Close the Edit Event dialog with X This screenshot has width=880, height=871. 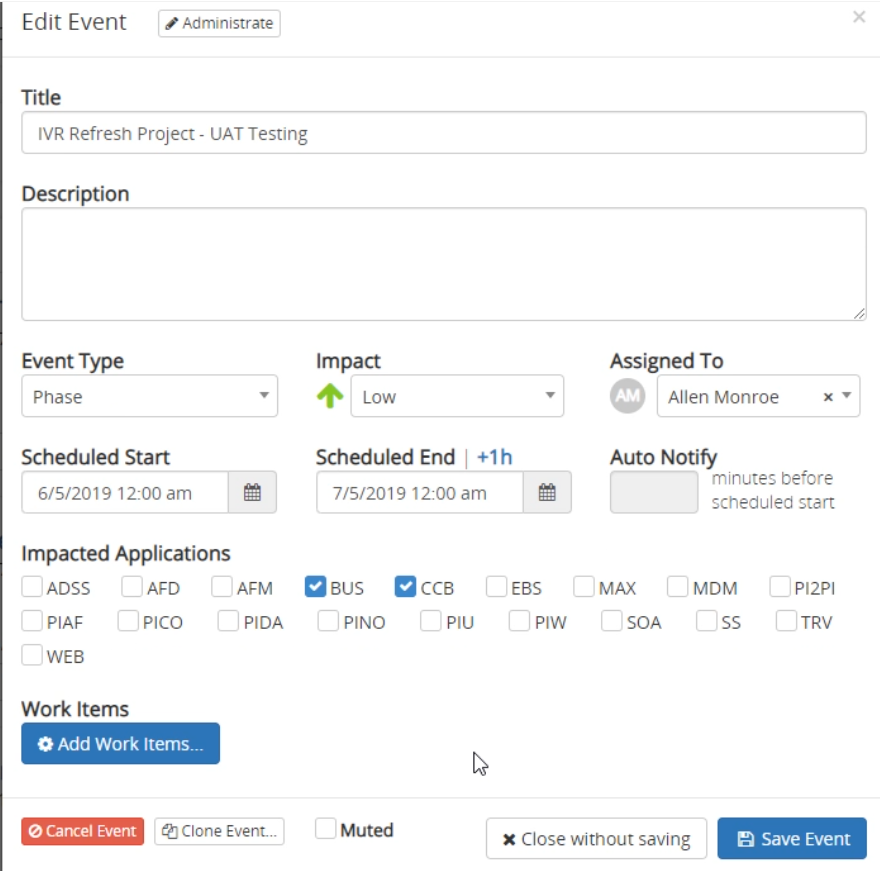pyautogui.click(x=859, y=17)
